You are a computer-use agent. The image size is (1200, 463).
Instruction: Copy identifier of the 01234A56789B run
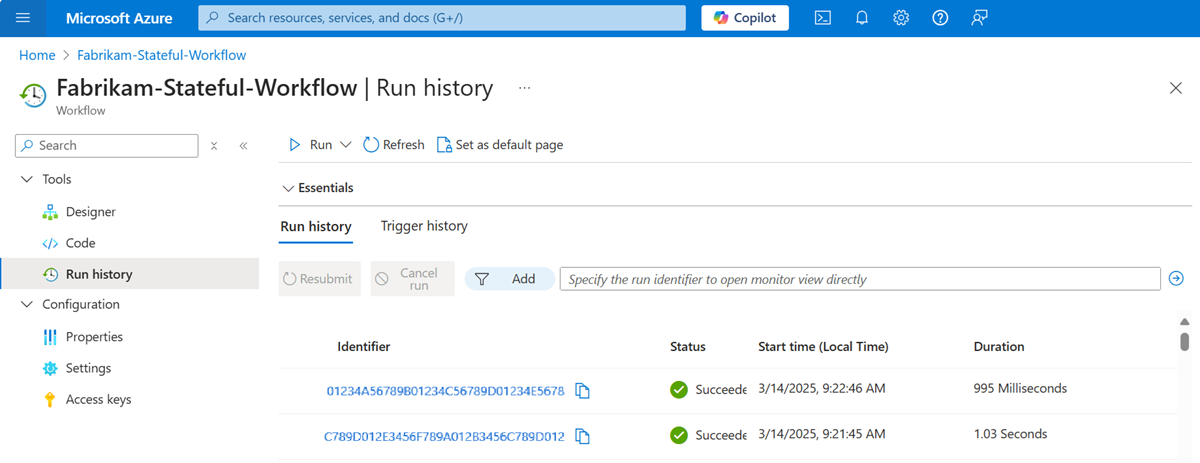[x=582, y=391]
